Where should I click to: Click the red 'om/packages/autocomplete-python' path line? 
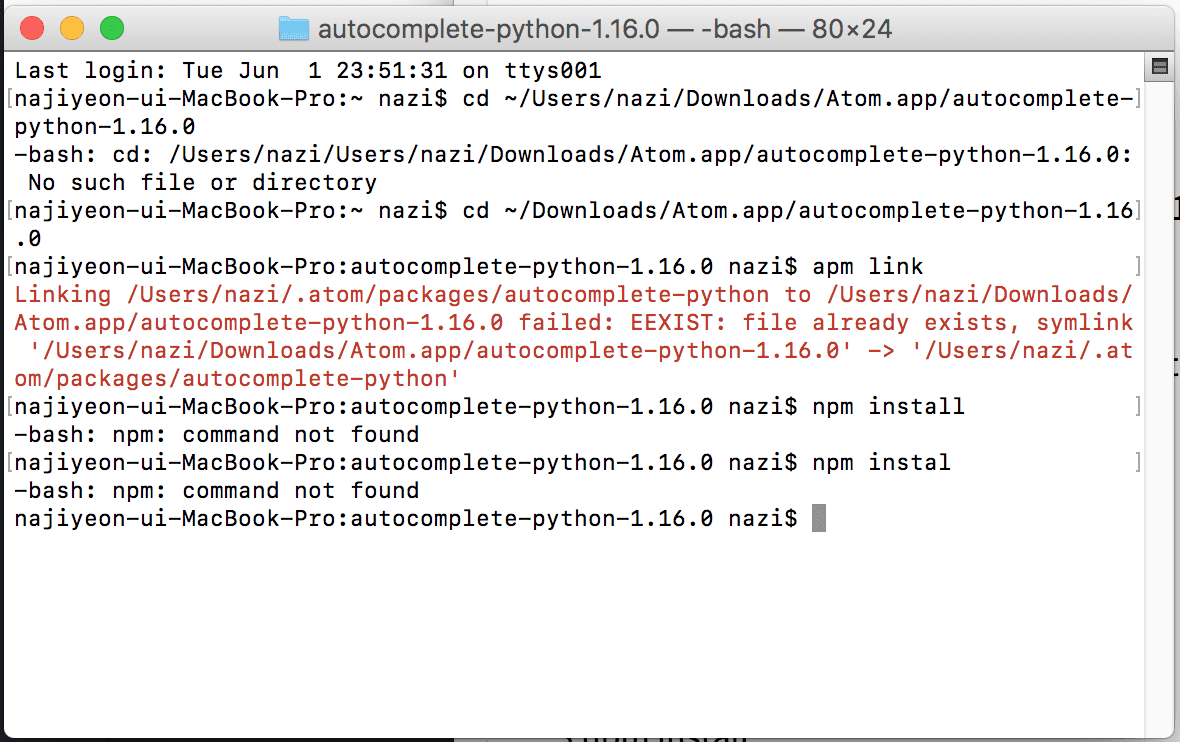tap(236, 379)
